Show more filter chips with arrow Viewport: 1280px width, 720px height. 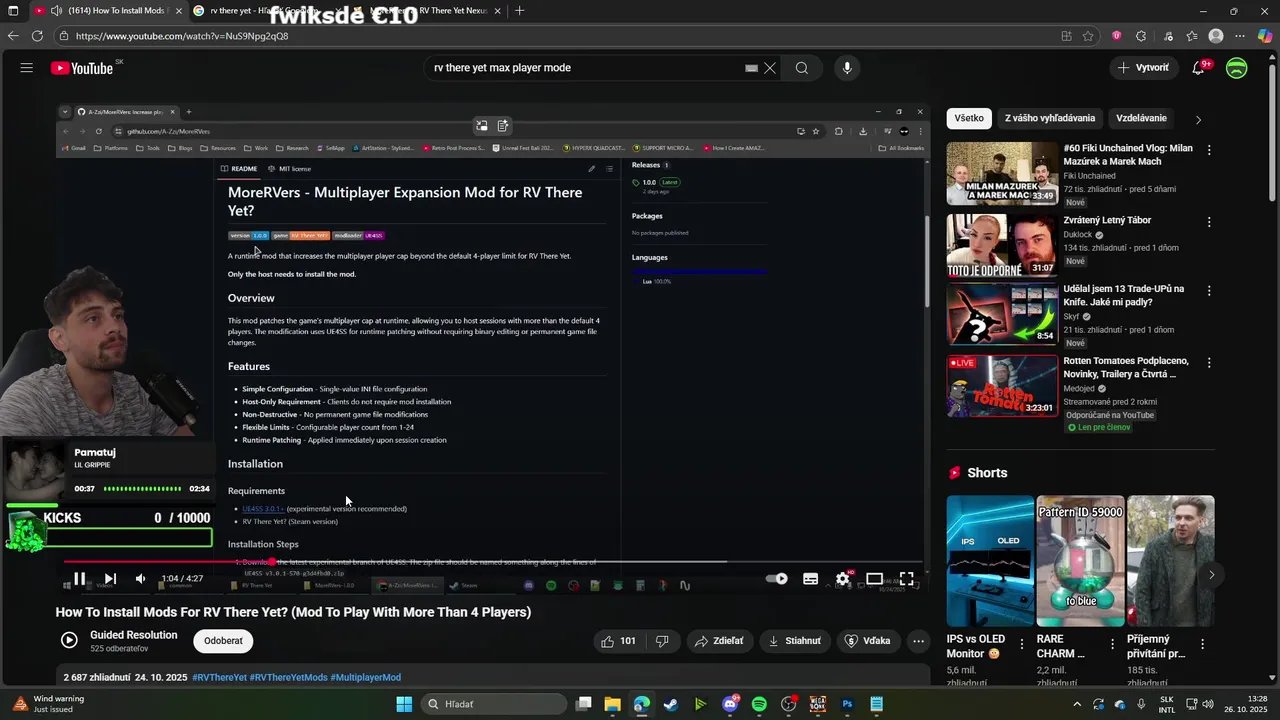pyautogui.click(x=1198, y=119)
